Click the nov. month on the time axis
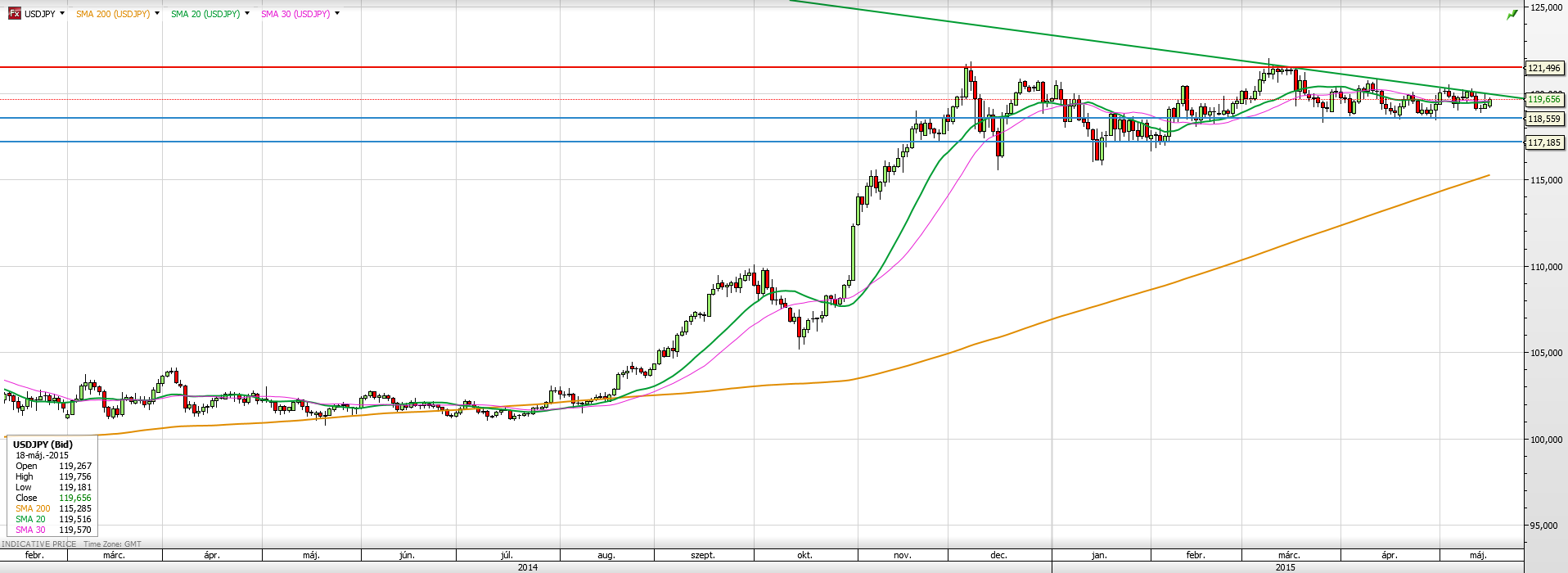The image size is (1568, 573). click(903, 555)
